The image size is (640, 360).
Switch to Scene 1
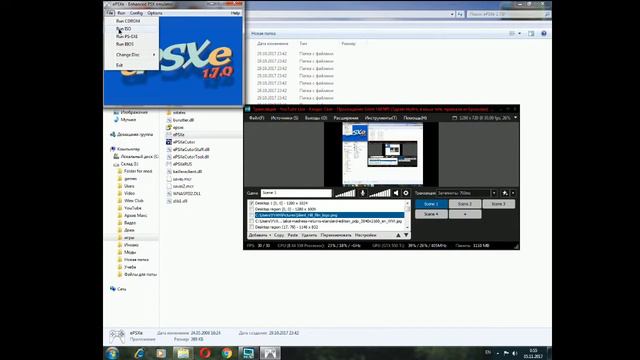[431, 204]
